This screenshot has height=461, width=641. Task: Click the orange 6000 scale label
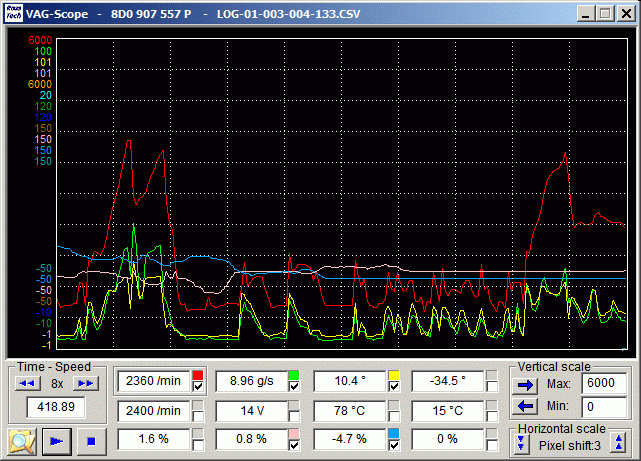(x=40, y=84)
